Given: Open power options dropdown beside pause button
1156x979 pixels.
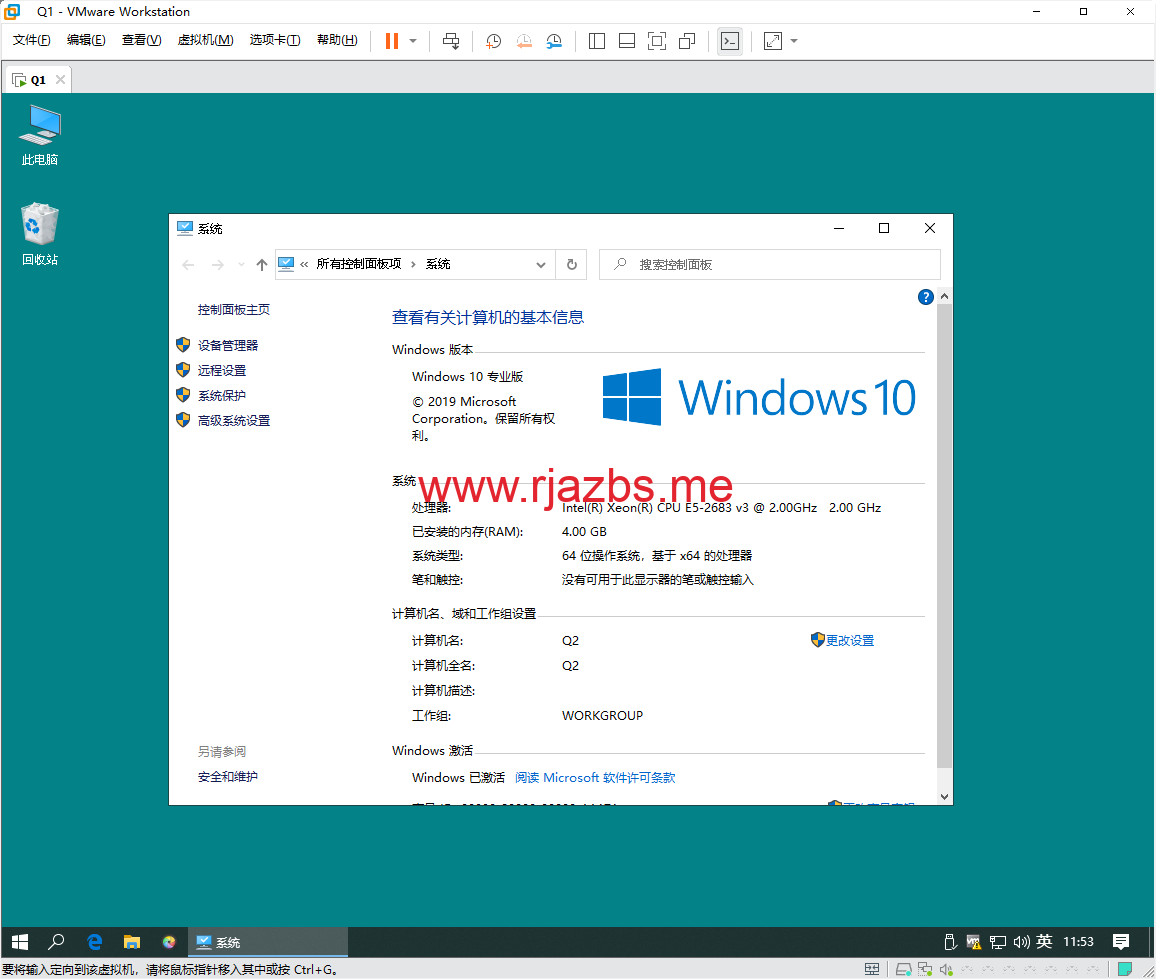Looking at the screenshot, I should click(x=413, y=41).
